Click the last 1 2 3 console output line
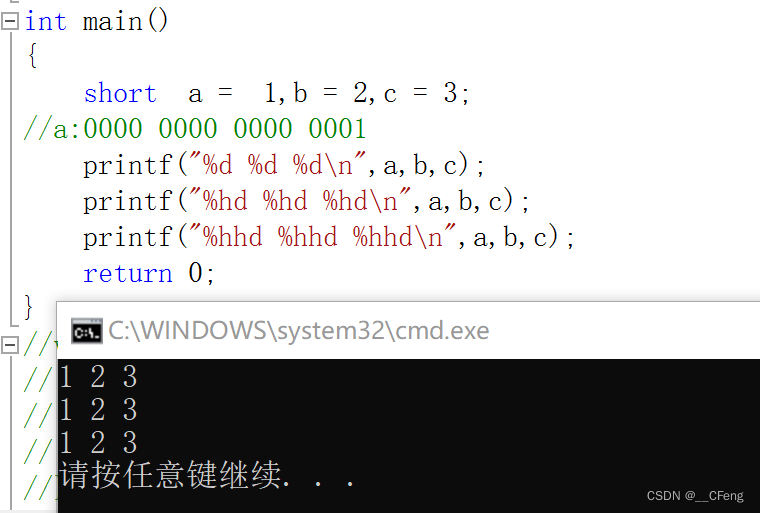The image size is (760, 513). (98, 442)
